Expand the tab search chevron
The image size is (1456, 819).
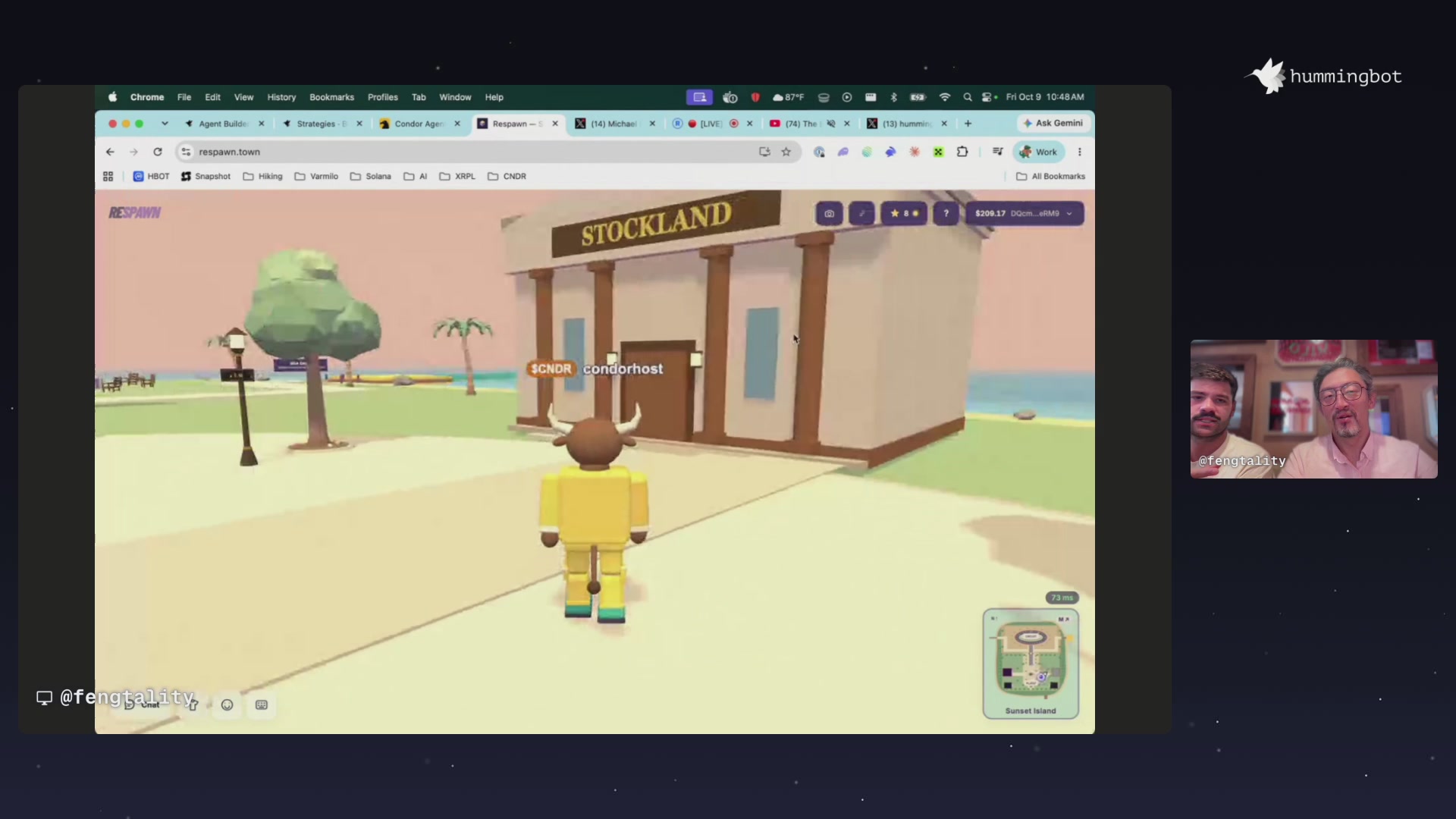point(165,124)
